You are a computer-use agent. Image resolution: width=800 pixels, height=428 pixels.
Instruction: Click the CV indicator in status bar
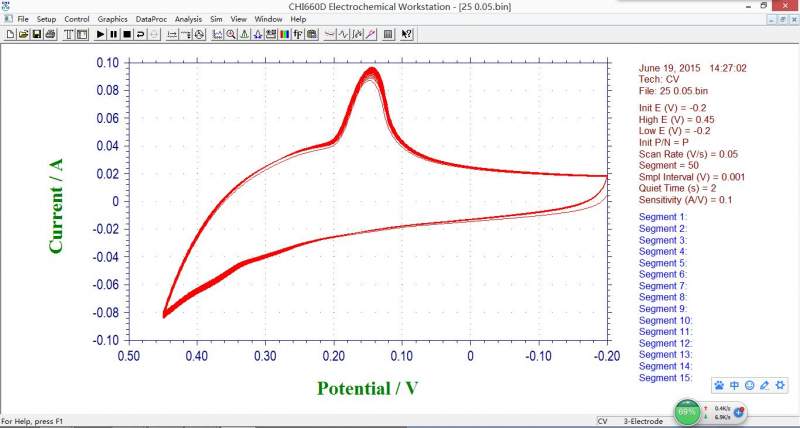click(x=603, y=421)
